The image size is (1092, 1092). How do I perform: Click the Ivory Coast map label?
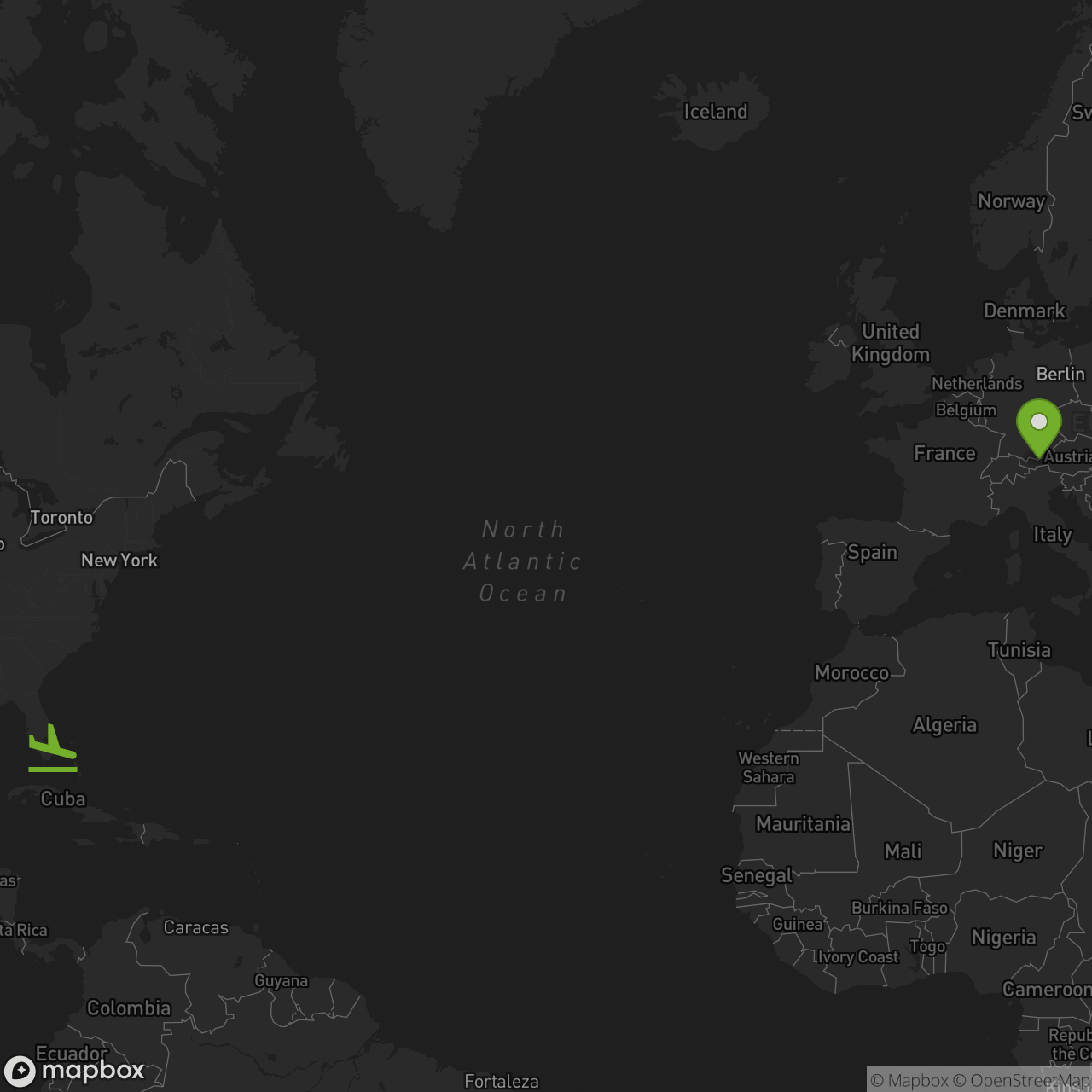(858, 957)
